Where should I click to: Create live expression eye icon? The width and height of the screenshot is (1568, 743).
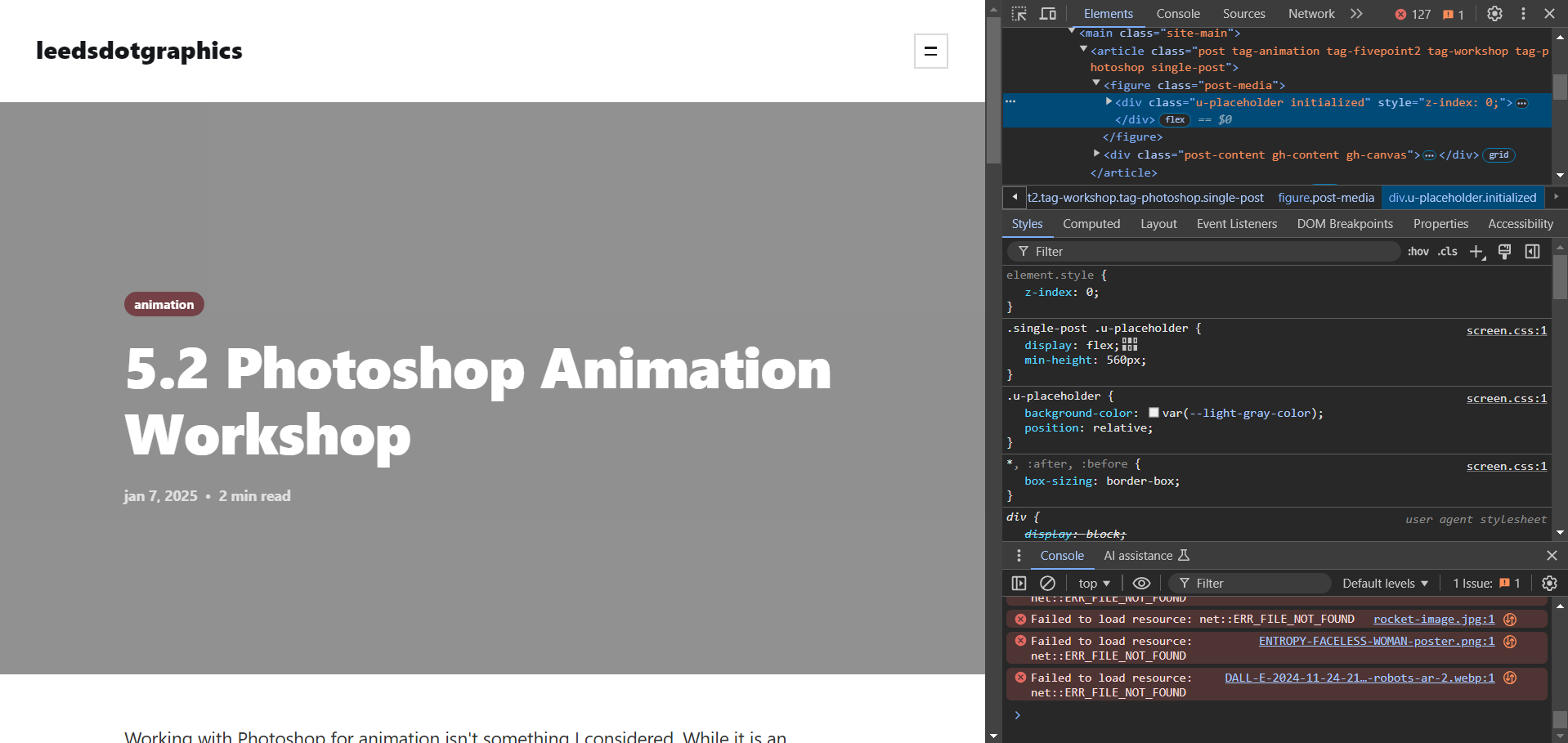click(x=1141, y=584)
